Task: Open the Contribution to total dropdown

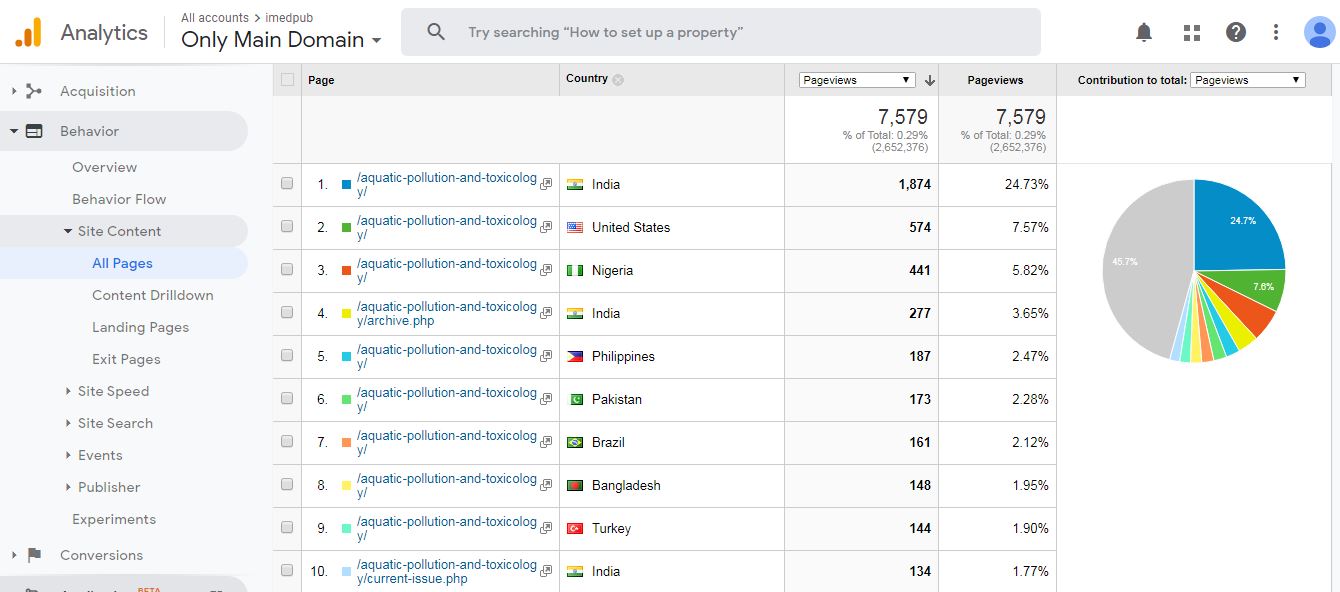Action: (1247, 80)
